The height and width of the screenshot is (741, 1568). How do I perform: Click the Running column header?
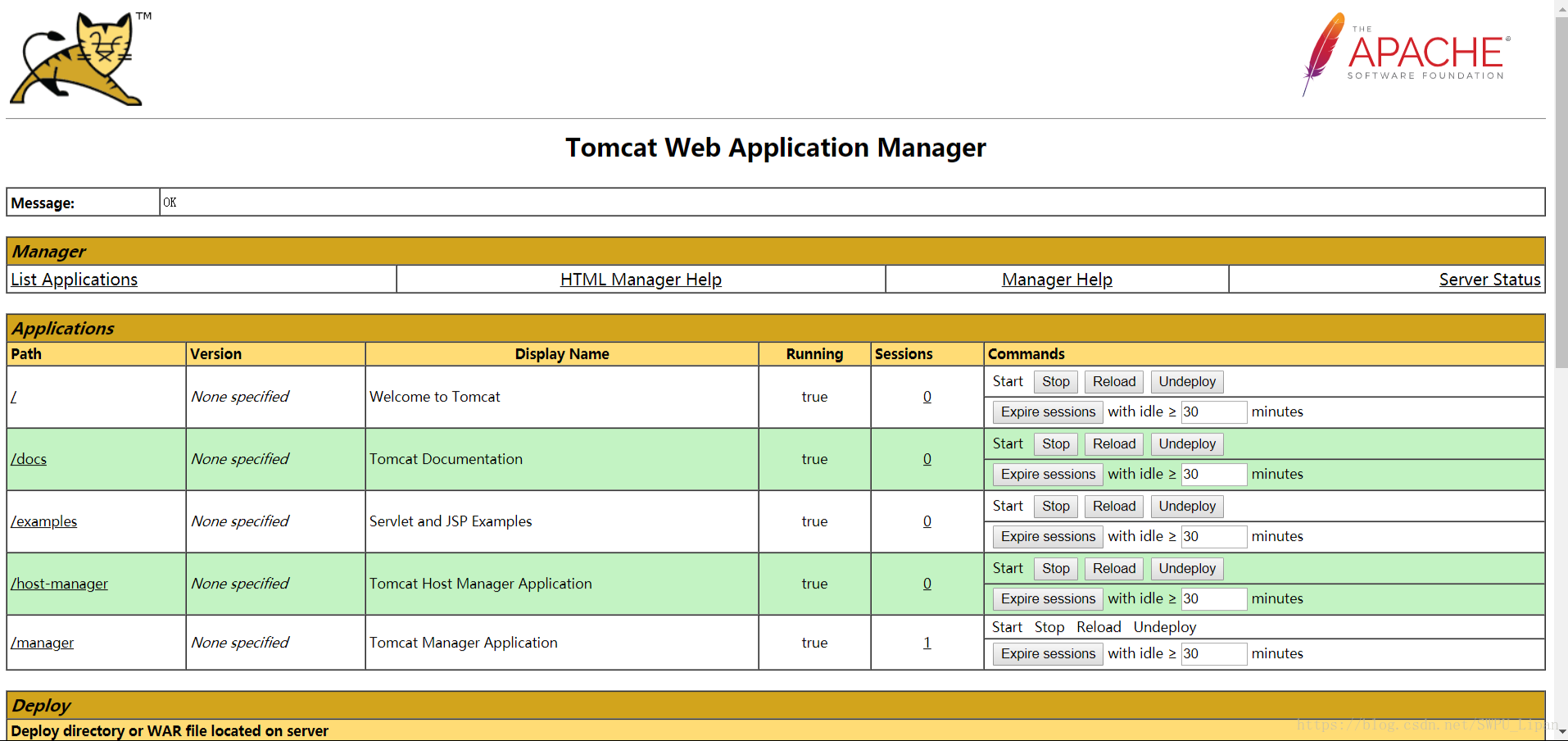click(x=814, y=354)
